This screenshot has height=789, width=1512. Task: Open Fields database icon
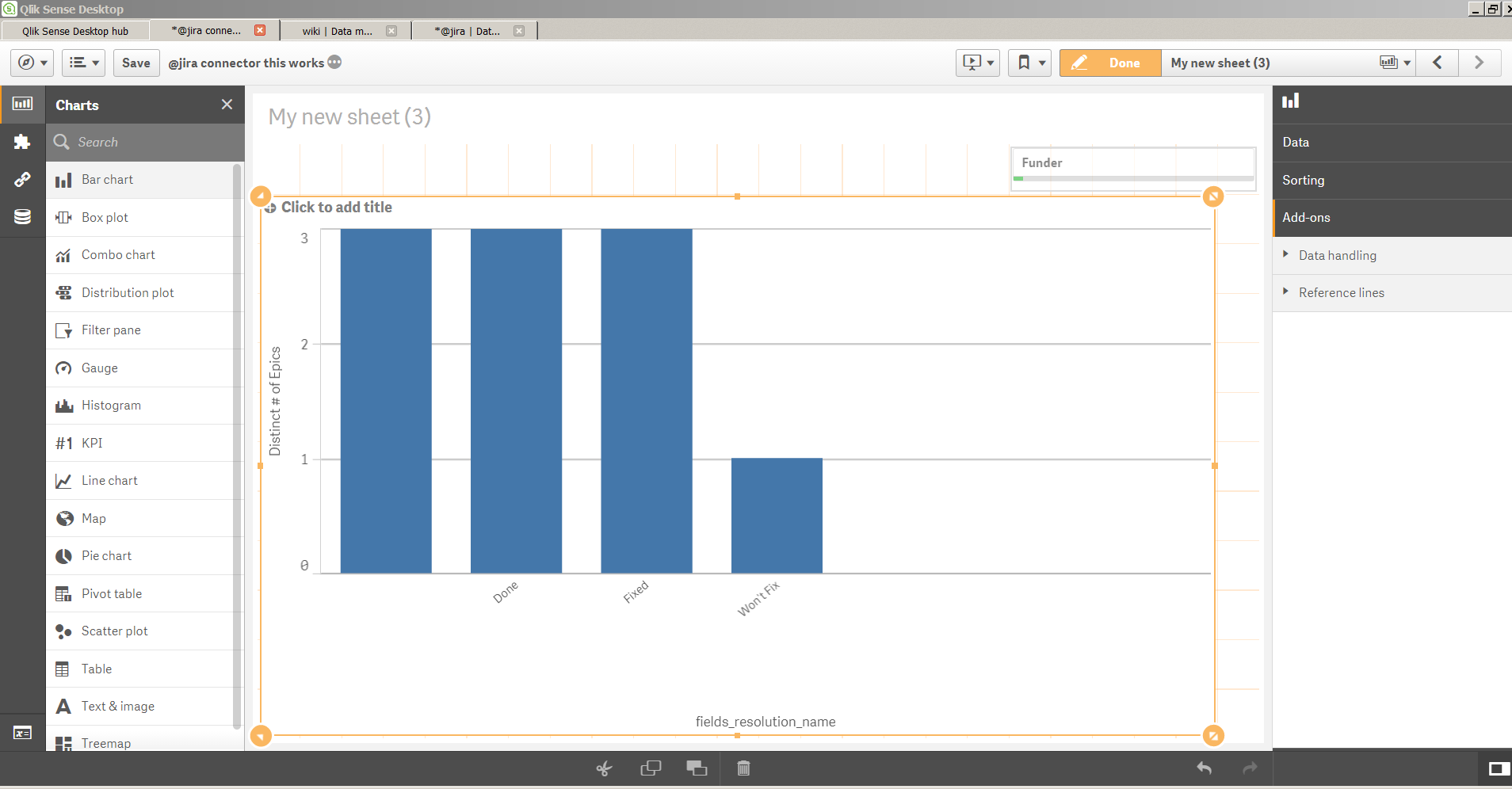click(x=23, y=217)
